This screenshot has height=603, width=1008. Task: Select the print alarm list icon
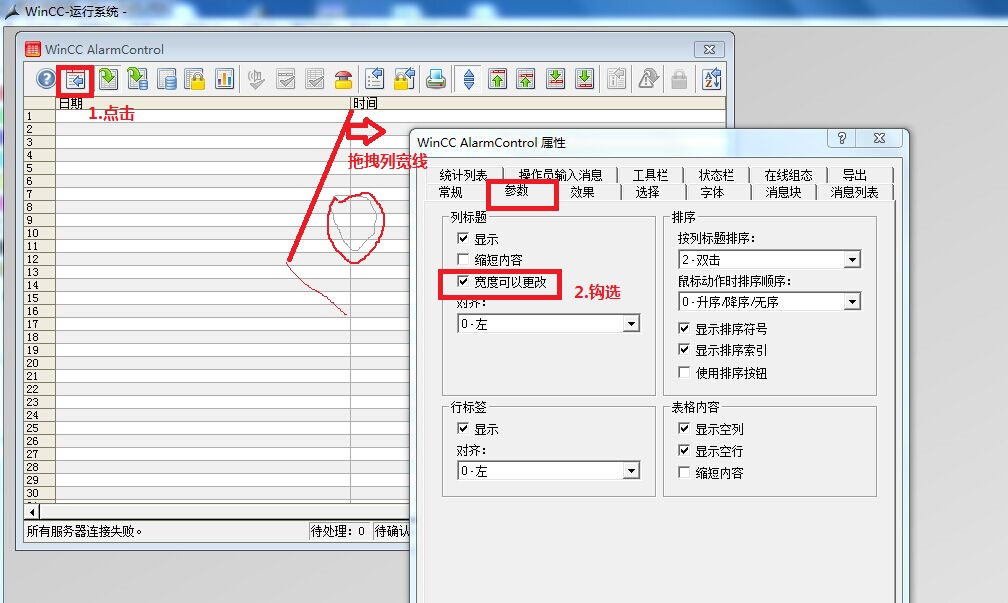pyautogui.click(x=434, y=79)
